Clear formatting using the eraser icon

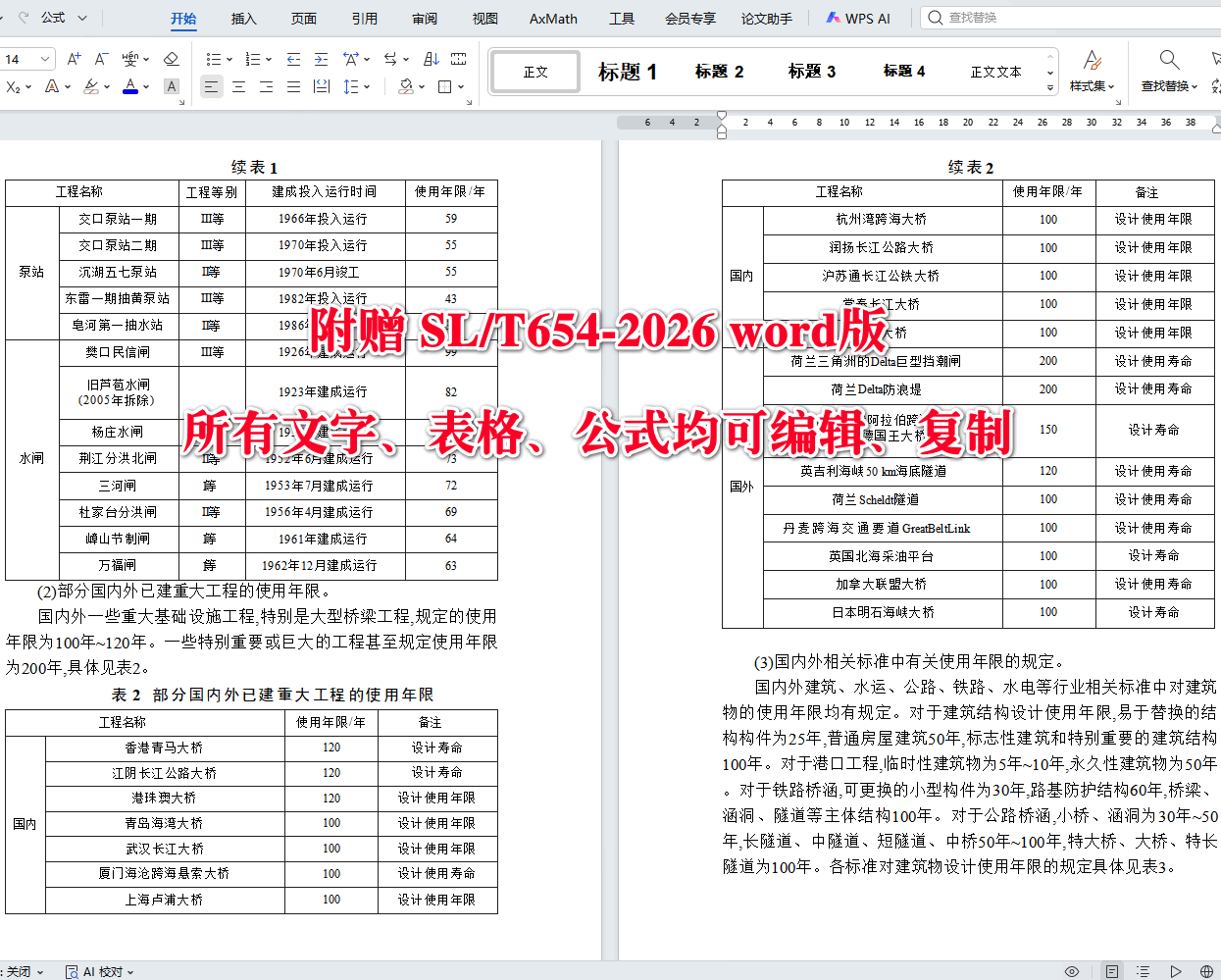[170, 59]
